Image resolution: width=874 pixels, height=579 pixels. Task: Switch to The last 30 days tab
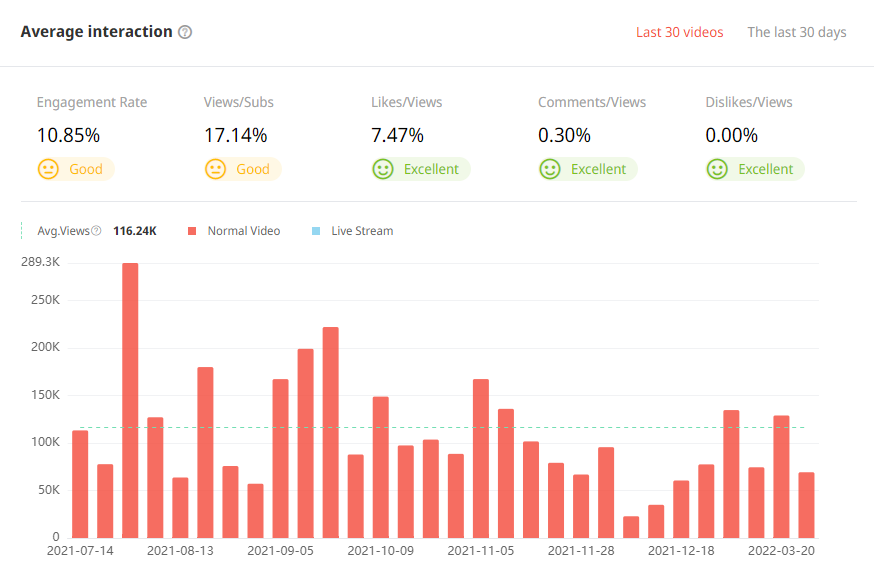[796, 32]
